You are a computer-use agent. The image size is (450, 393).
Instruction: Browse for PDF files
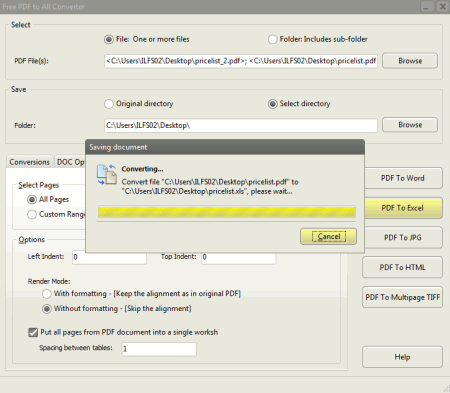point(410,61)
